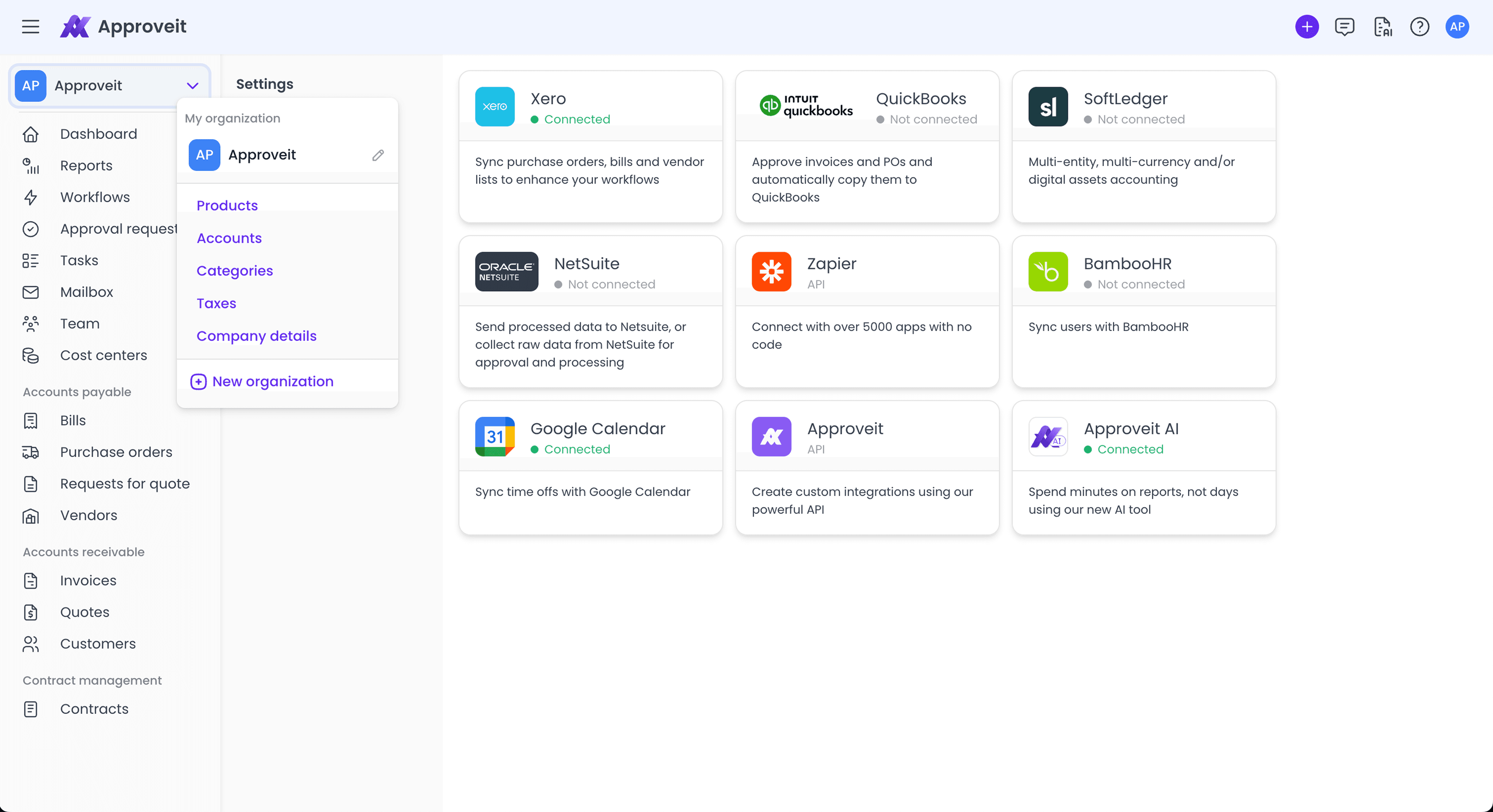Viewport: 1493px width, 812px height.
Task: Open Cost centers from the sidebar
Action: (x=104, y=355)
